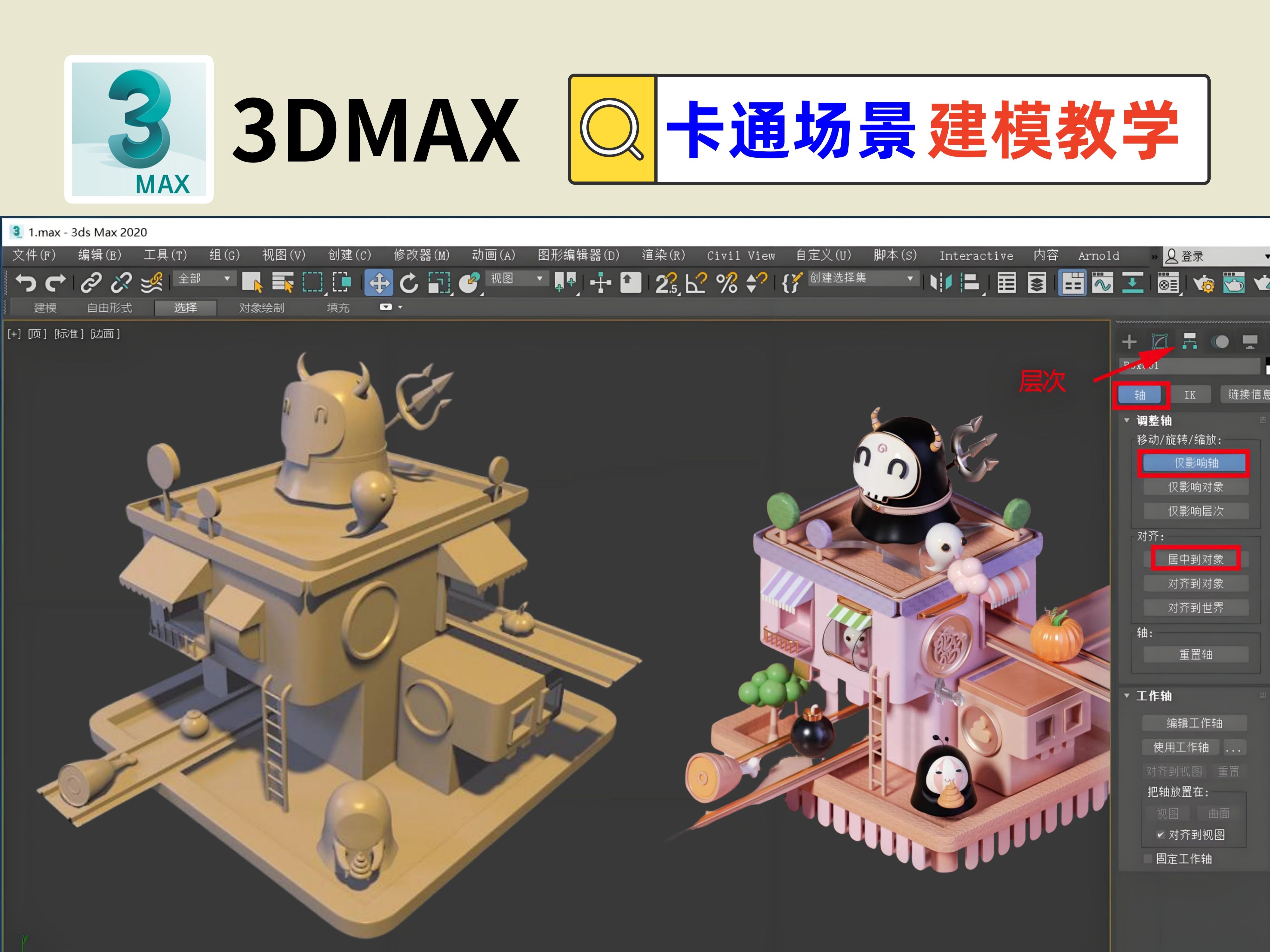This screenshot has height=952, width=1270.
Task: Activate the Select Object cursor tool
Action: coord(252,283)
